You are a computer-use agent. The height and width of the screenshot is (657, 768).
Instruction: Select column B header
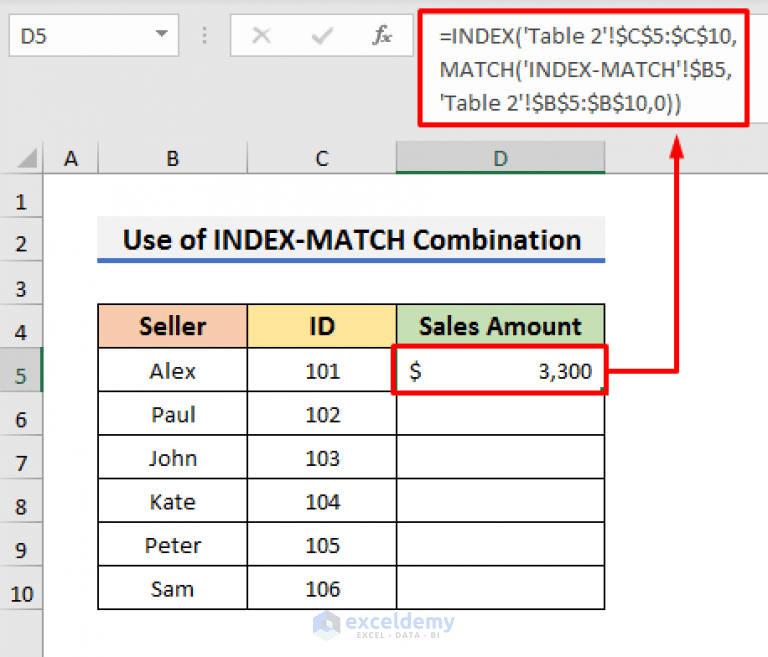(x=173, y=158)
